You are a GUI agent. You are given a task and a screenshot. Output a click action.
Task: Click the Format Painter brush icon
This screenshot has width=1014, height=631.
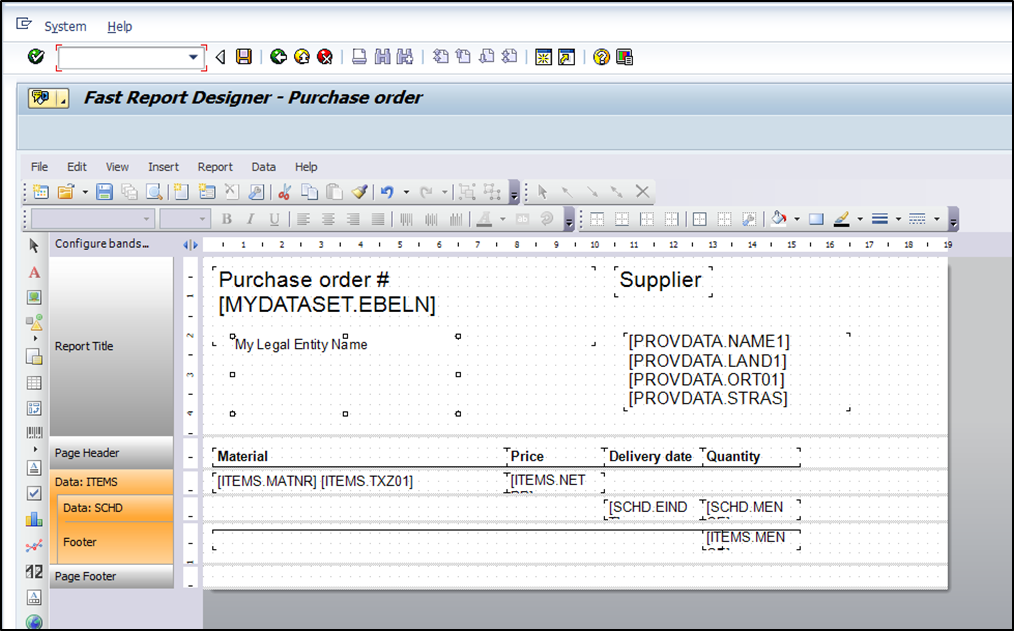[x=360, y=191]
